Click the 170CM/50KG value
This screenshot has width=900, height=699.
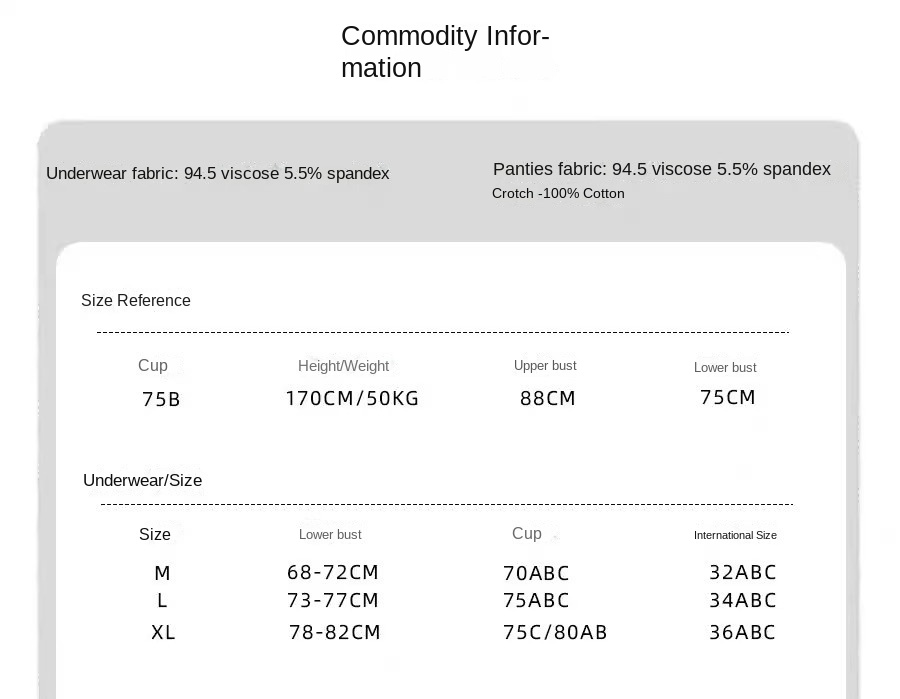(x=352, y=399)
